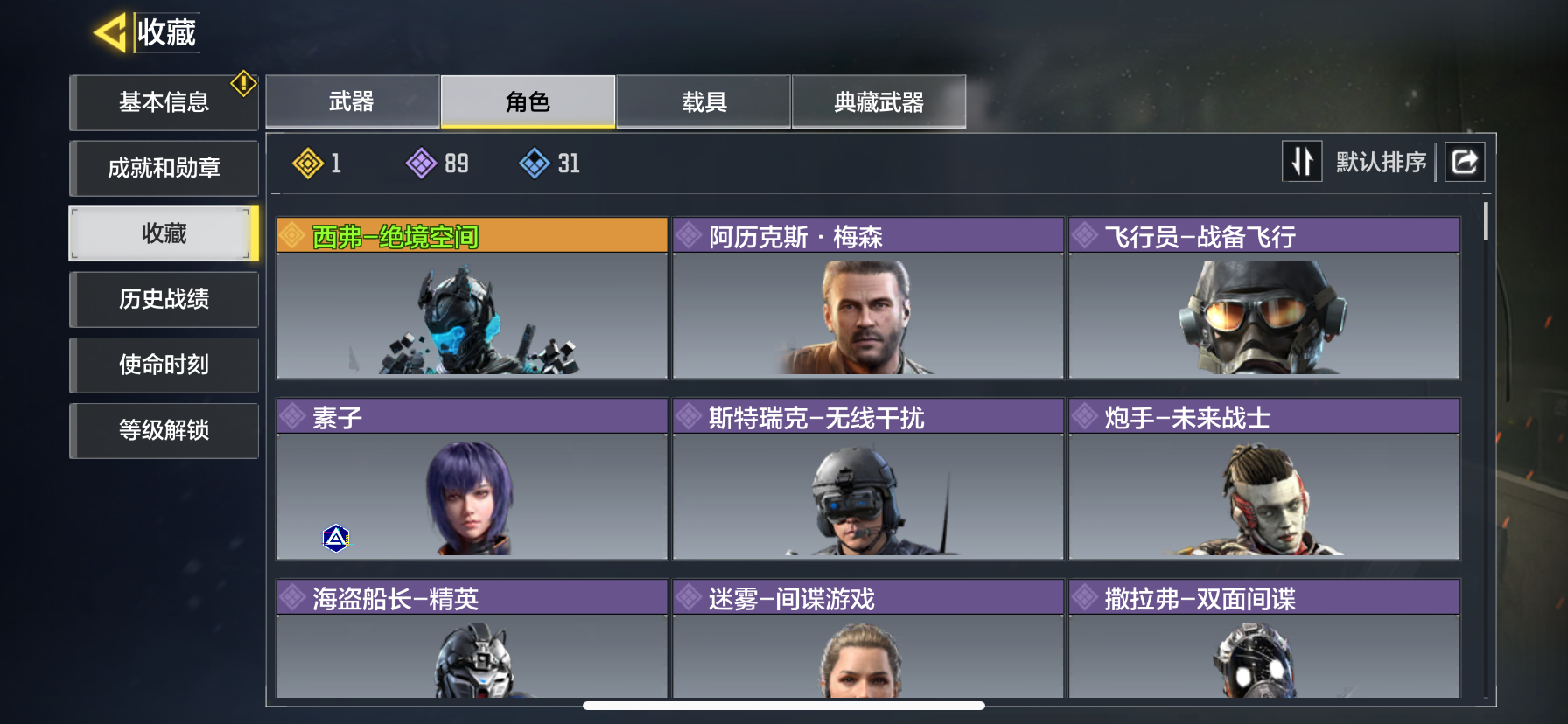Click the blue triangle badge on 素子 card

click(x=336, y=538)
